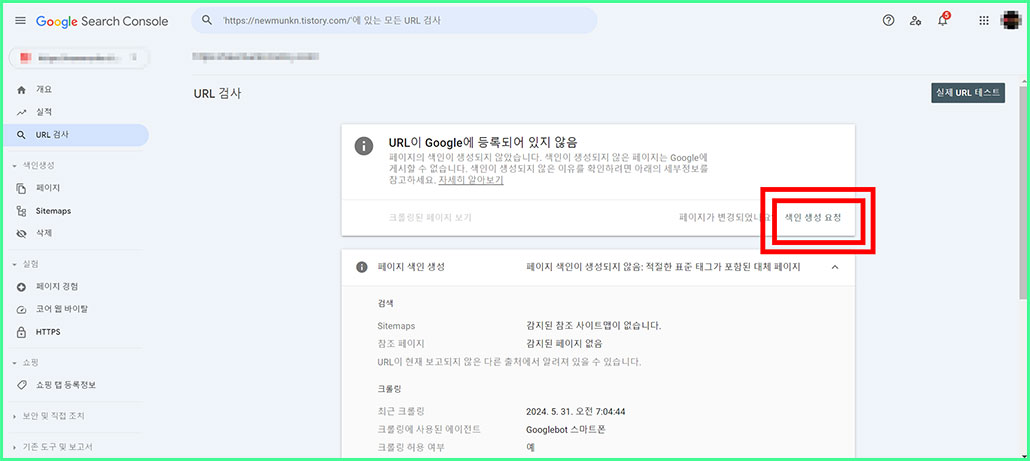The width and height of the screenshot is (1030, 461).
Task: Click the 최근 크롤링 label
Action: [x=401, y=412]
